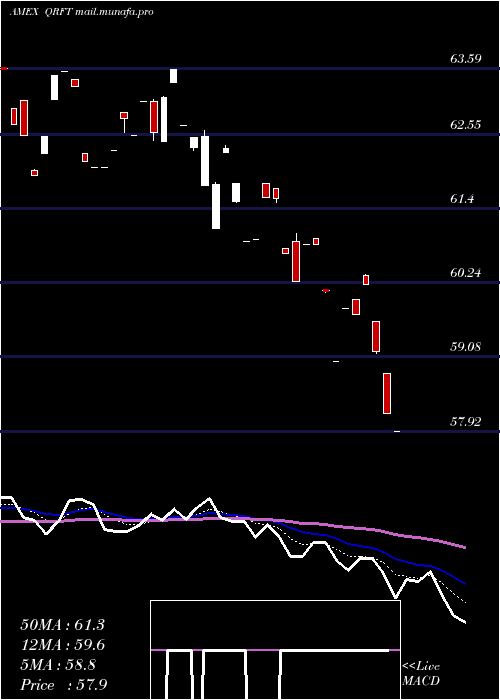Image resolution: width=500 pixels, height=700 pixels.
Task: Click the 60.24 price level label
Action: (466, 273)
